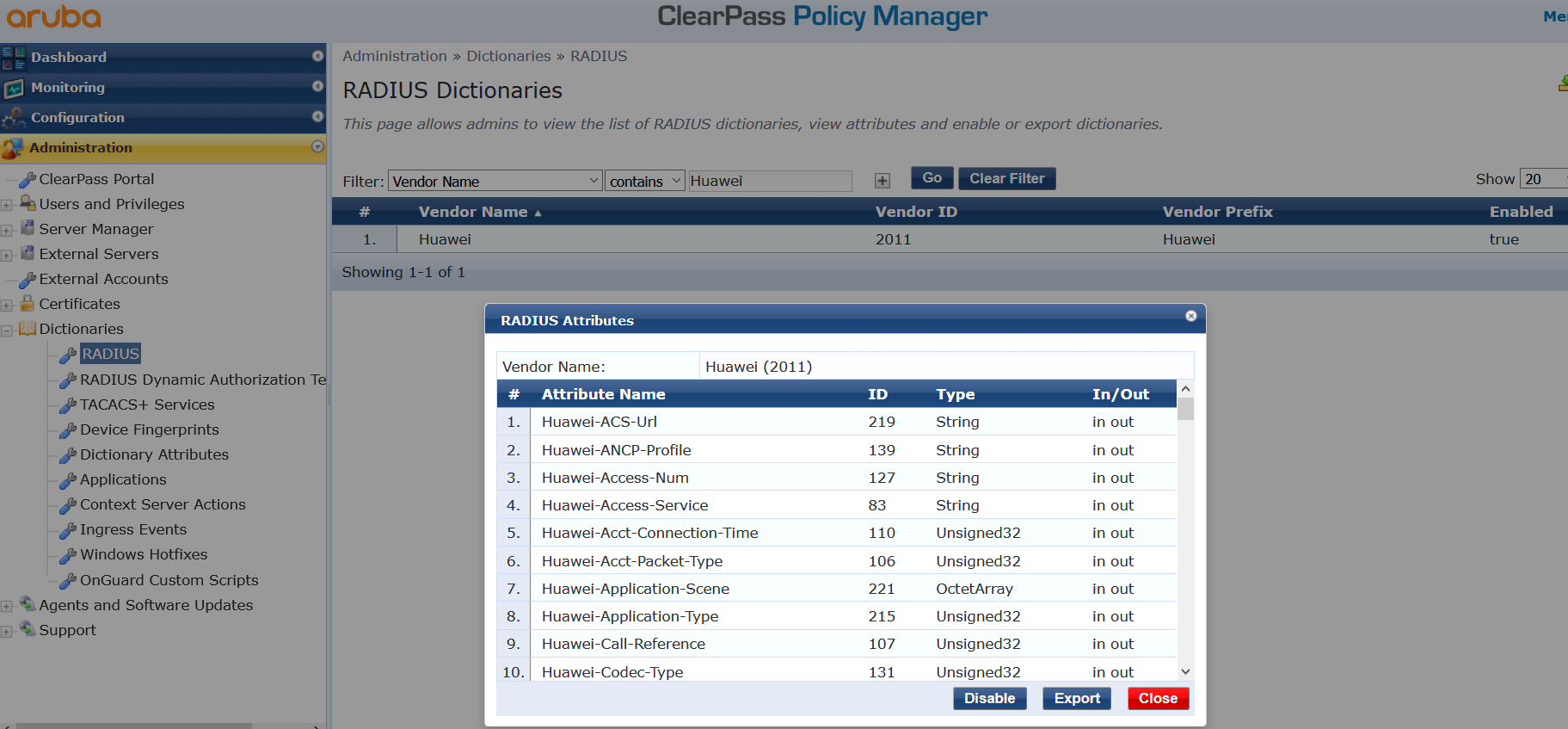Open OnGuard Custom Scripts page
1568x729 pixels.
point(169,580)
